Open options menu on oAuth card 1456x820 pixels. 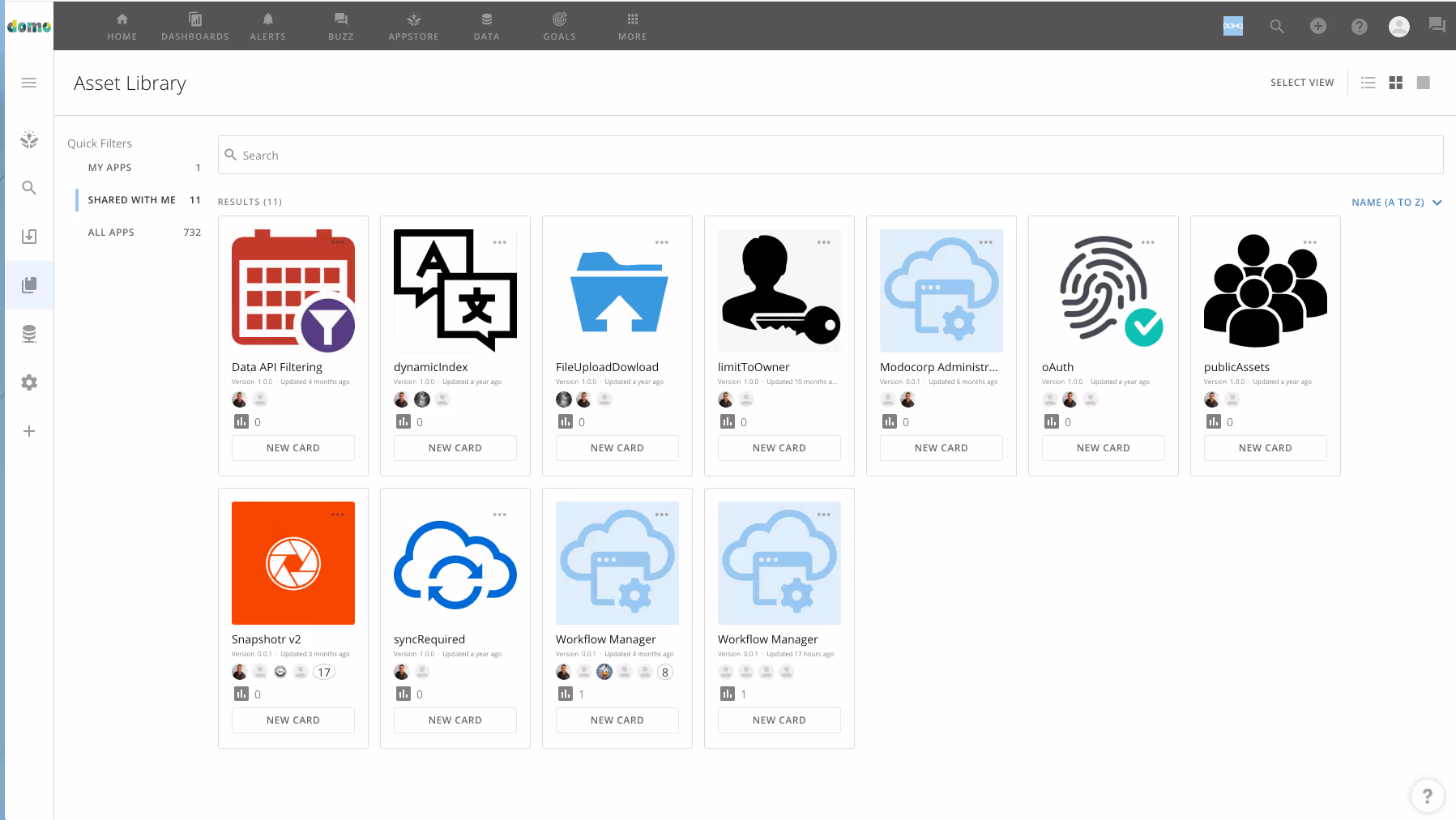[x=1148, y=242]
